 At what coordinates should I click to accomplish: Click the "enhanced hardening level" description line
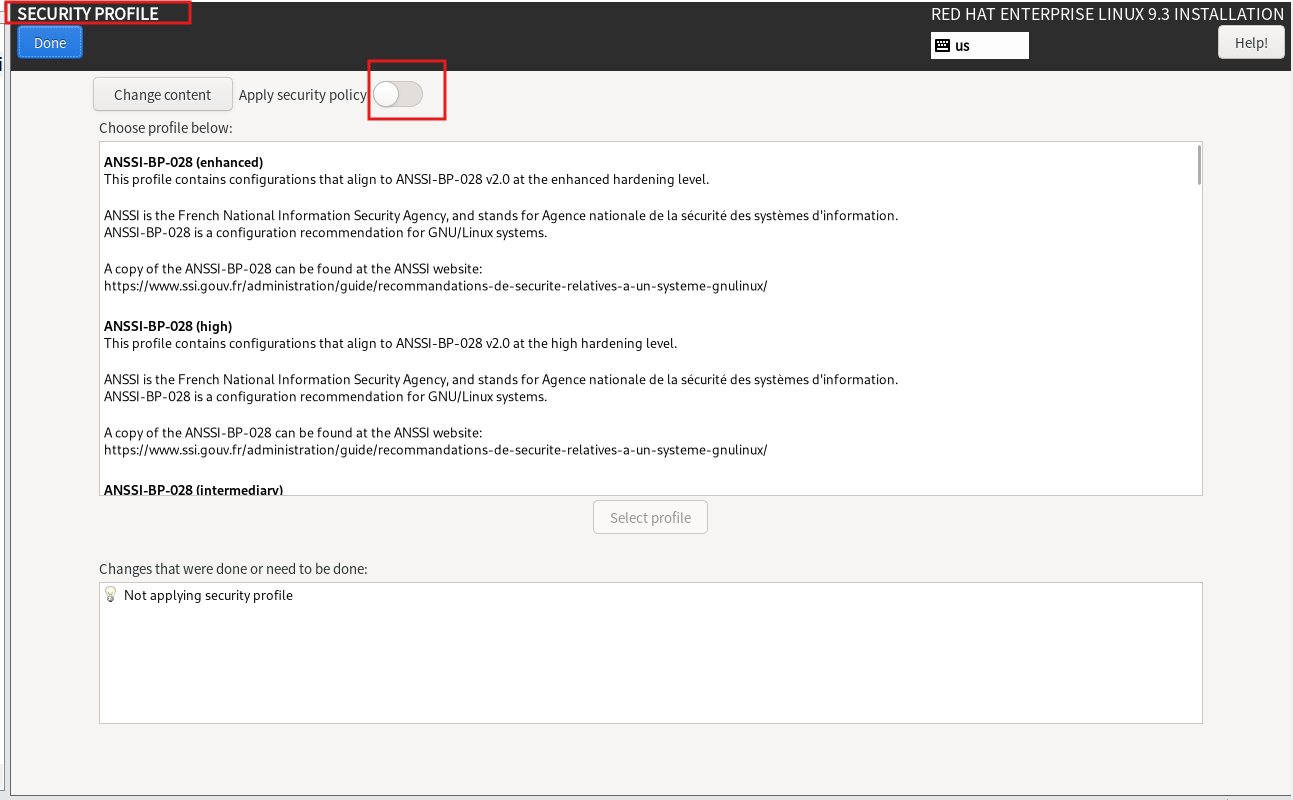point(406,180)
